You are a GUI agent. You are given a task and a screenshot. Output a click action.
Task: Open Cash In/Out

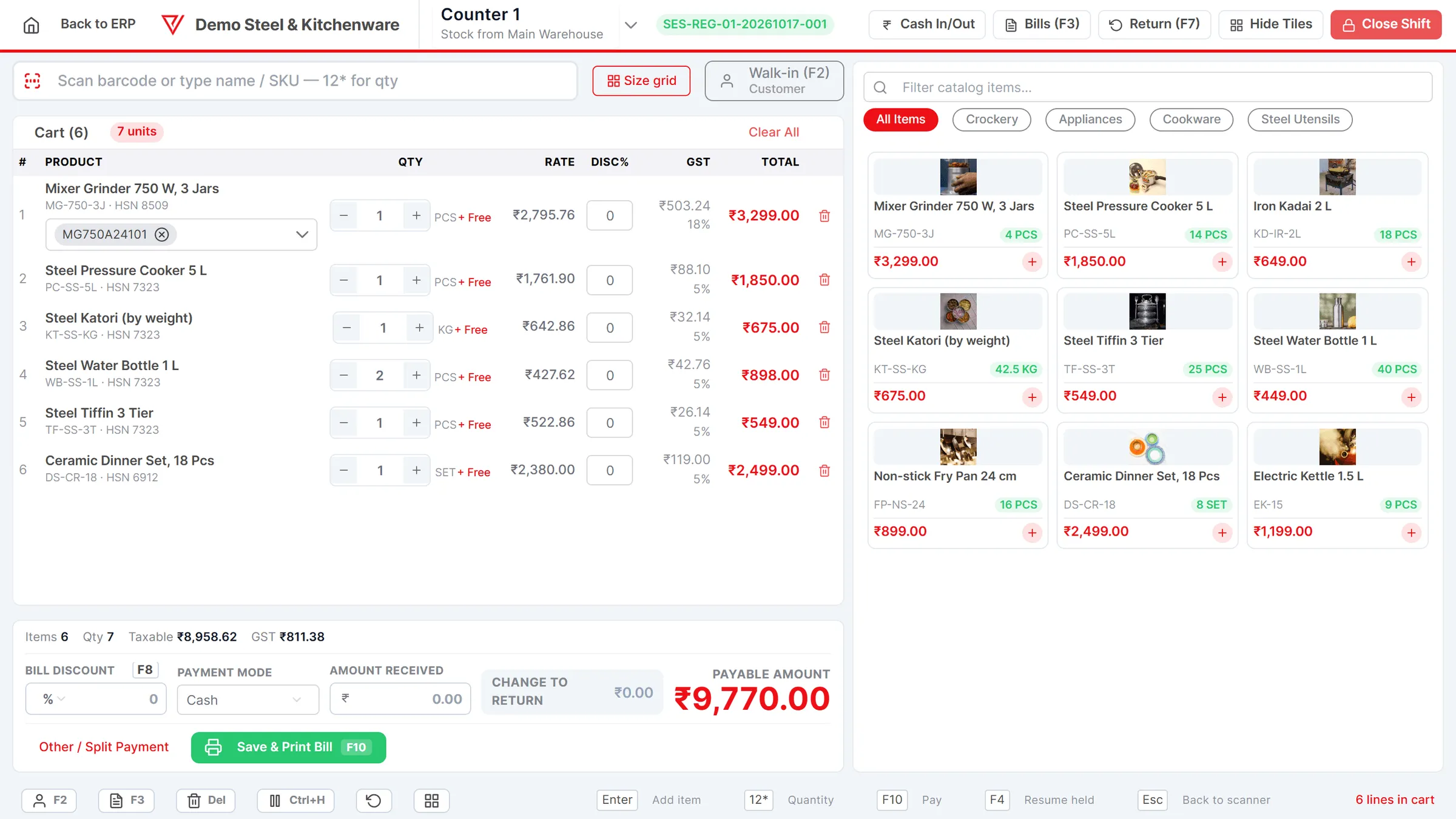[x=927, y=24]
